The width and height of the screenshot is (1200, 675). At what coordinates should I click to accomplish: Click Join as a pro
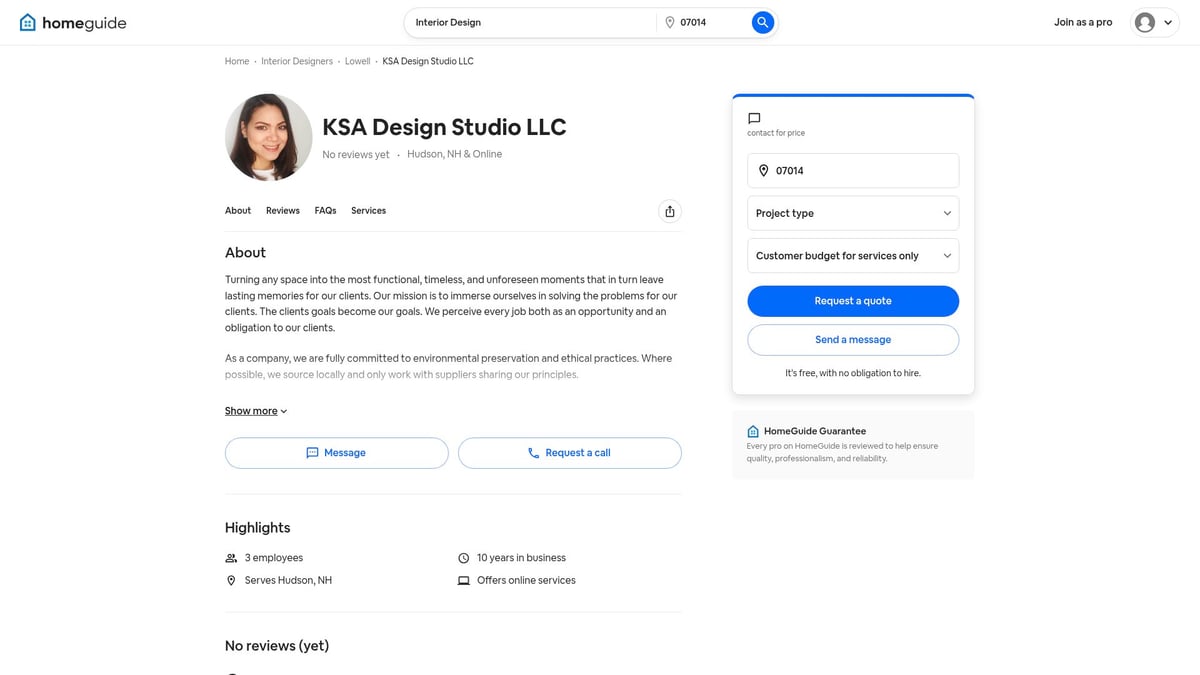tap(1083, 22)
